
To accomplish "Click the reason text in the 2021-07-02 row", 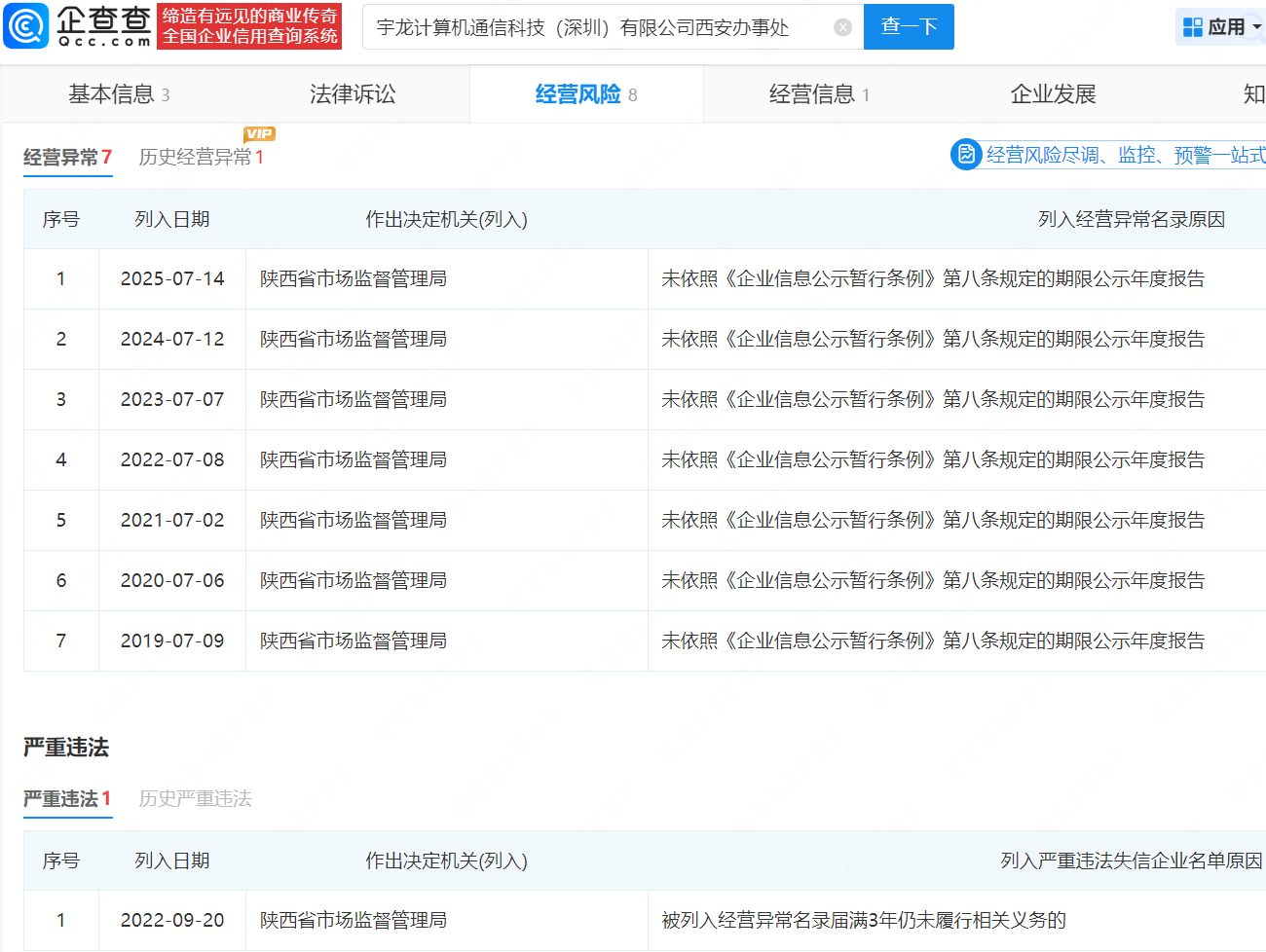I will (933, 521).
